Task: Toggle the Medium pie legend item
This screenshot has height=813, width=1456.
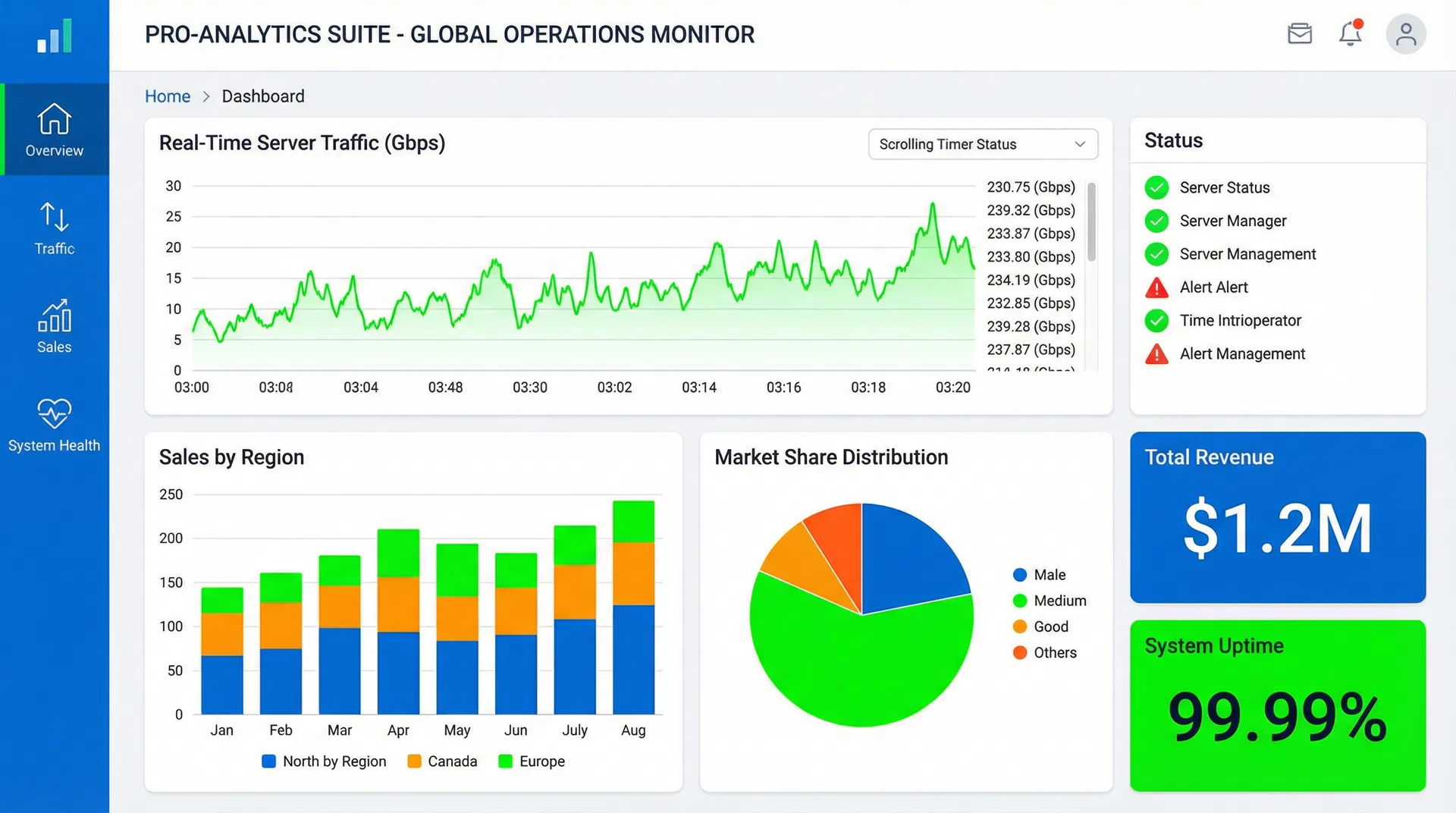Action: point(1050,601)
